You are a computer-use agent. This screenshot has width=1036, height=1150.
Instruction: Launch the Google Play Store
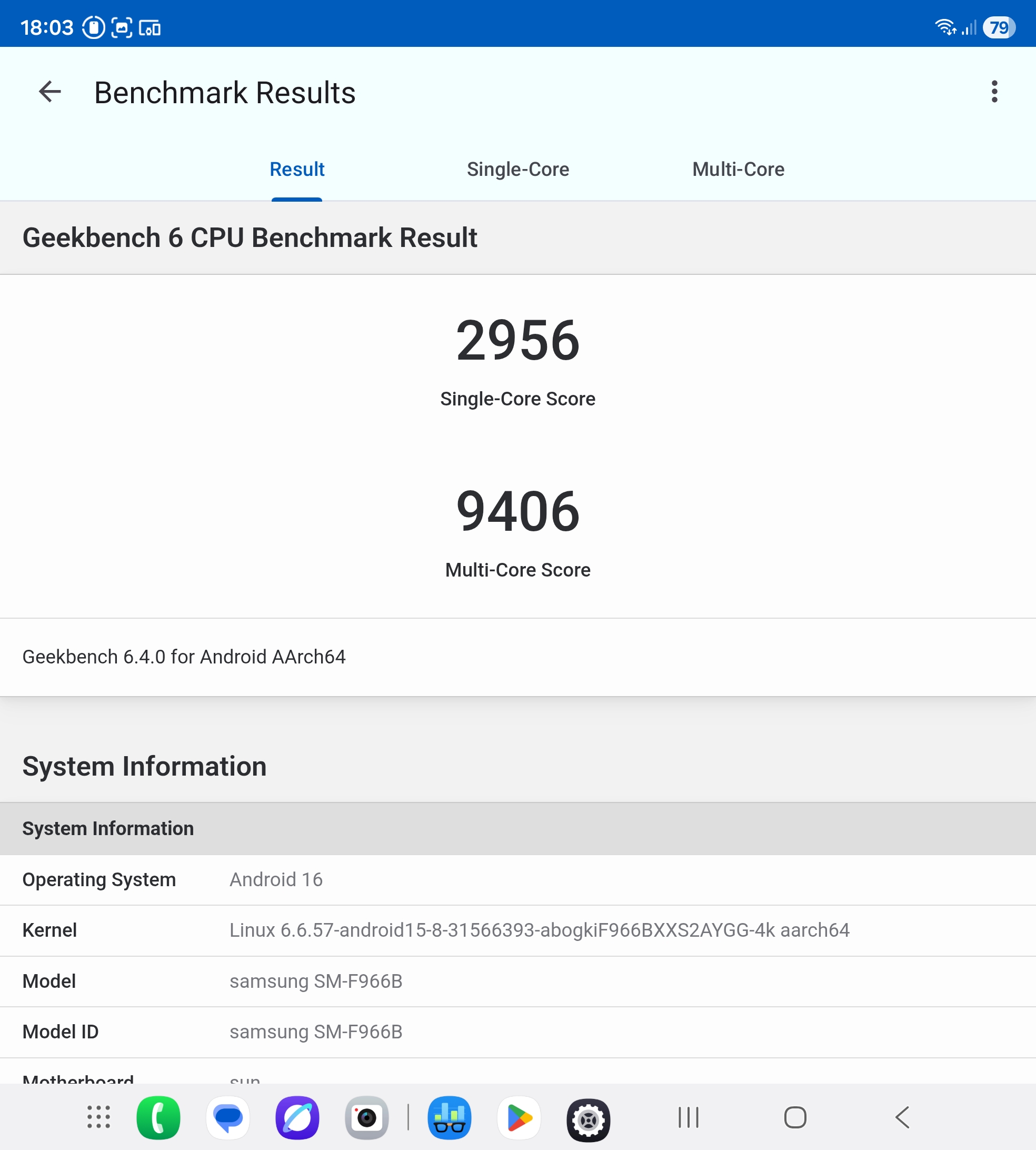coord(519,1117)
